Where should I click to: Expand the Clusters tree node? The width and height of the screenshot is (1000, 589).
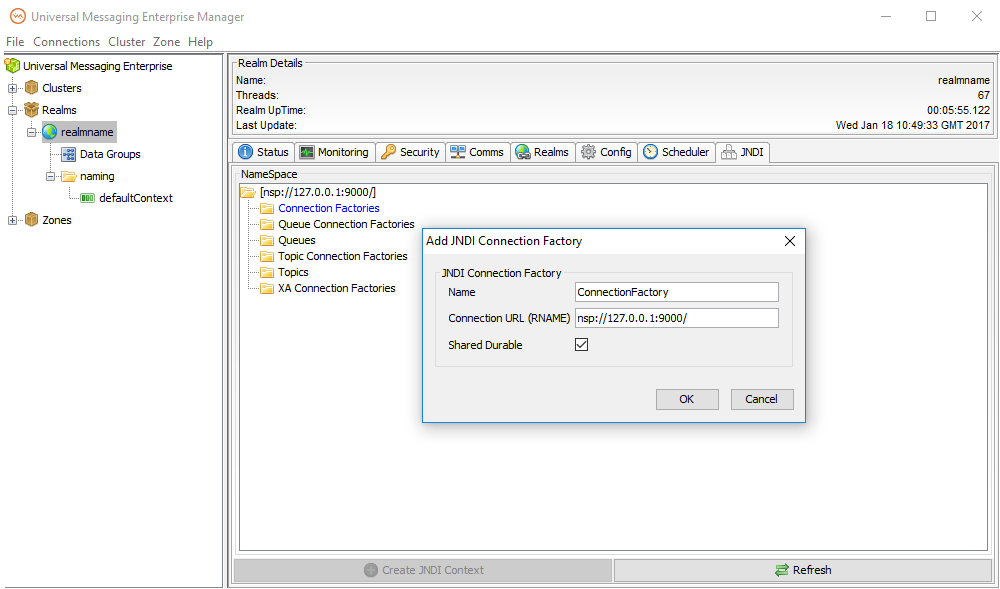pos(12,88)
